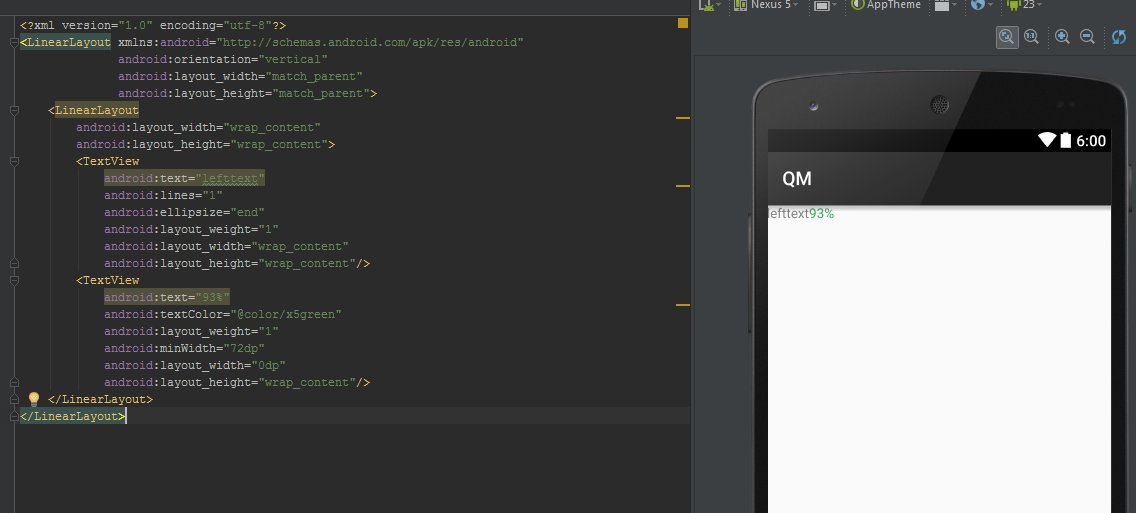Screen dimensions: 1136x513
Task: Click fold marker beside inner closing </LinearLayout>
Action: (14, 399)
